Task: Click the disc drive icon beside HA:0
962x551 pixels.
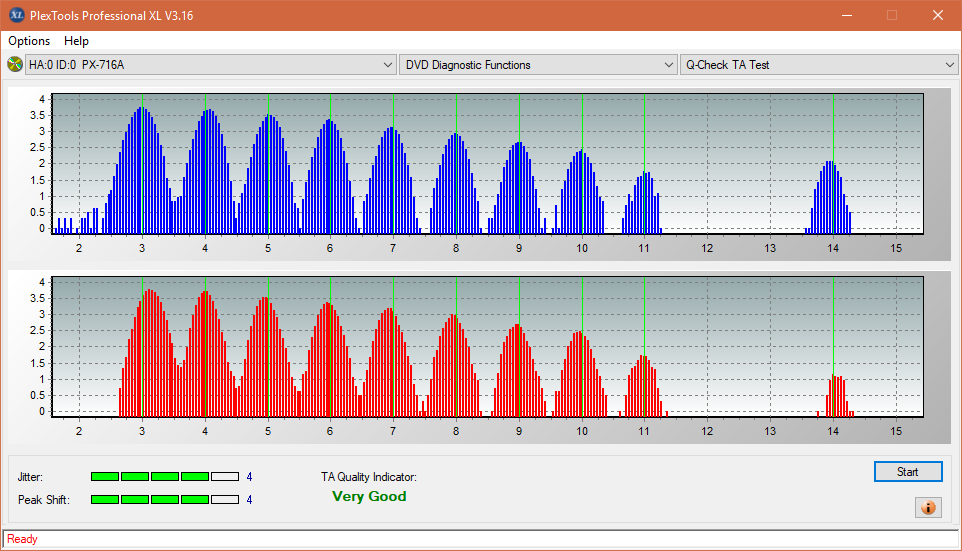Action: click(14, 64)
